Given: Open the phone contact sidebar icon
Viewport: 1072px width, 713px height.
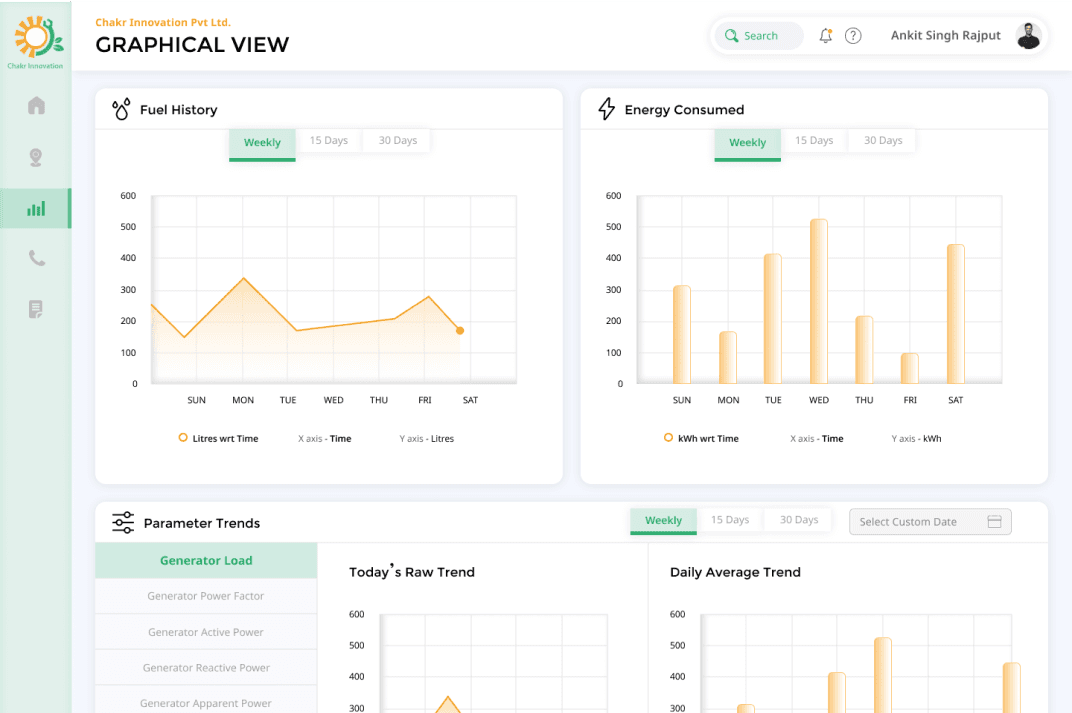Looking at the screenshot, I should (x=36, y=258).
